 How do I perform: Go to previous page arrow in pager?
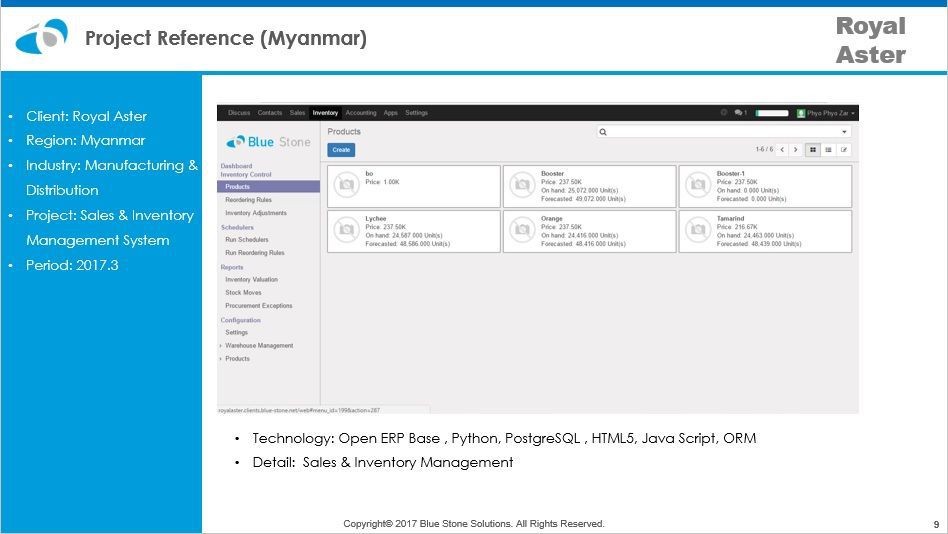click(781, 150)
